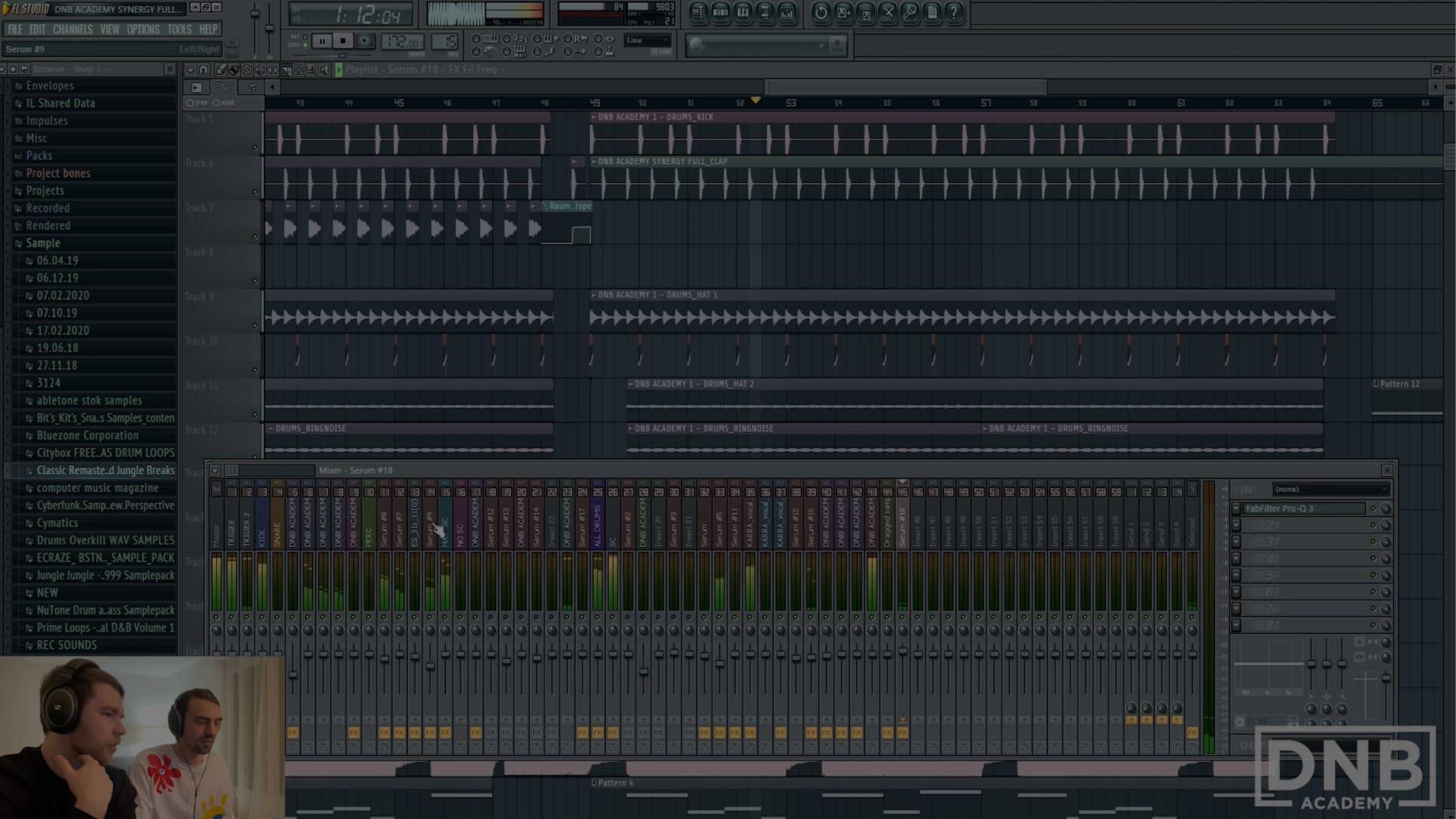Viewport: 1456px width, 819px height.
Task: Open the EDIT menu
Action: click(x=38, y=30)
